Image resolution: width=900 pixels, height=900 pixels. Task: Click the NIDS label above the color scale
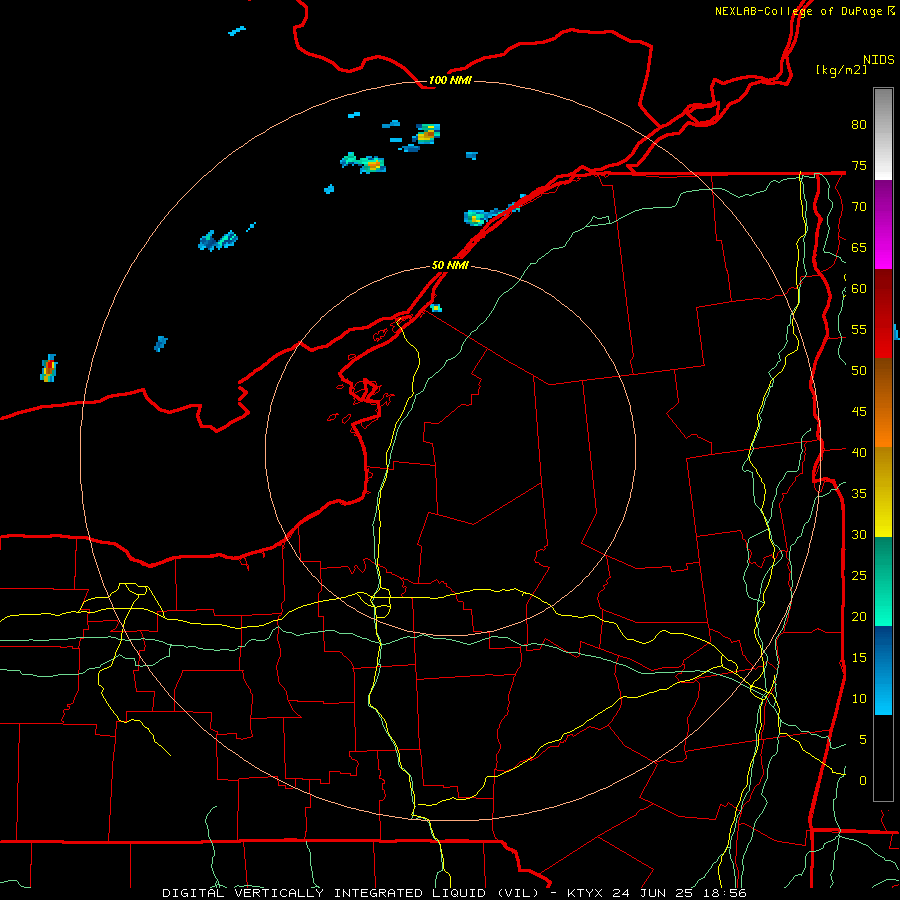pos(878,60)
